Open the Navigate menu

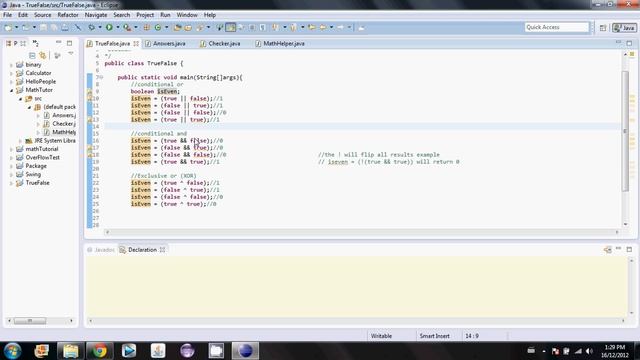coord(96,15)
